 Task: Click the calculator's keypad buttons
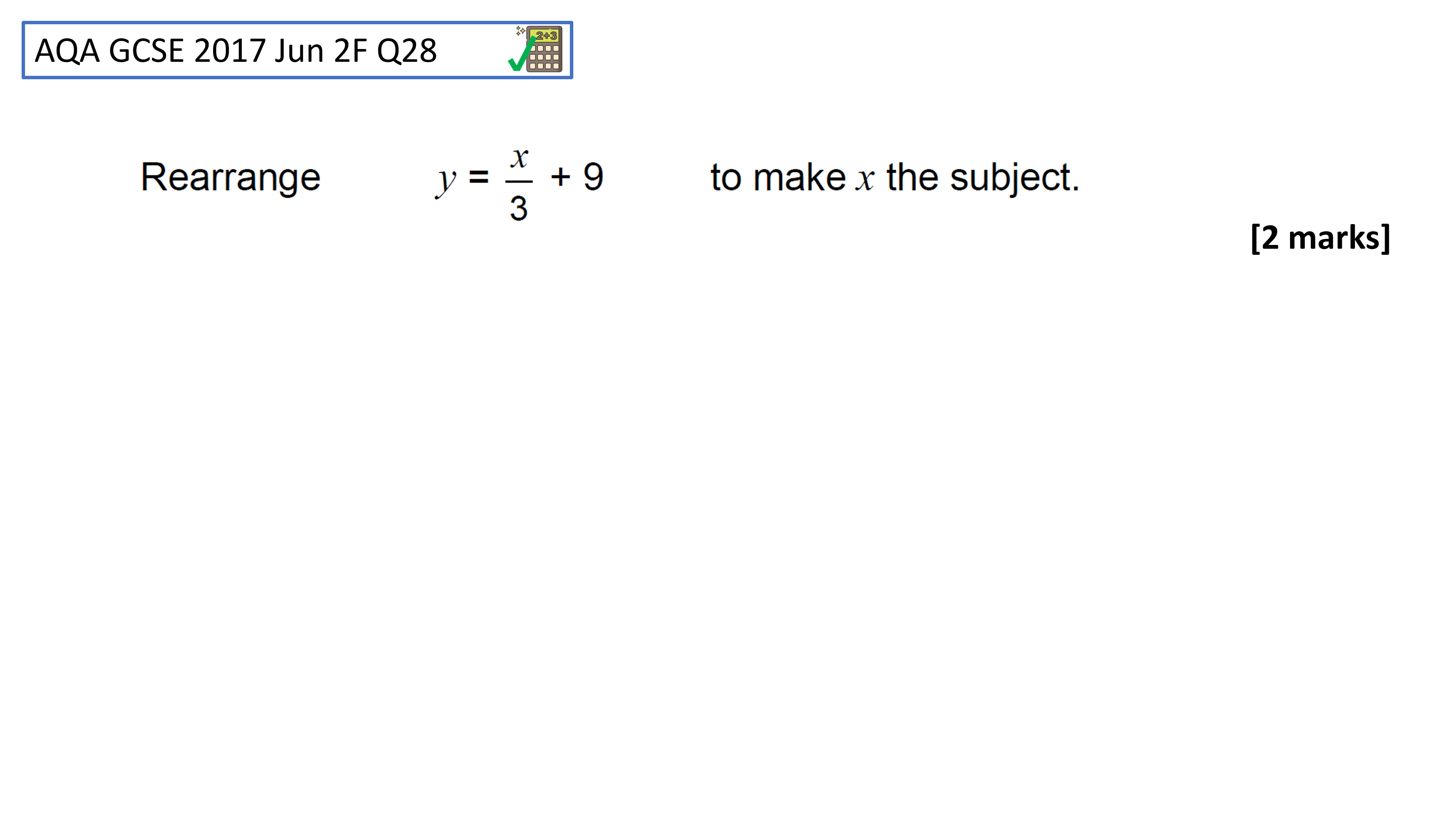pyautogui.click(x=544, y=58)
